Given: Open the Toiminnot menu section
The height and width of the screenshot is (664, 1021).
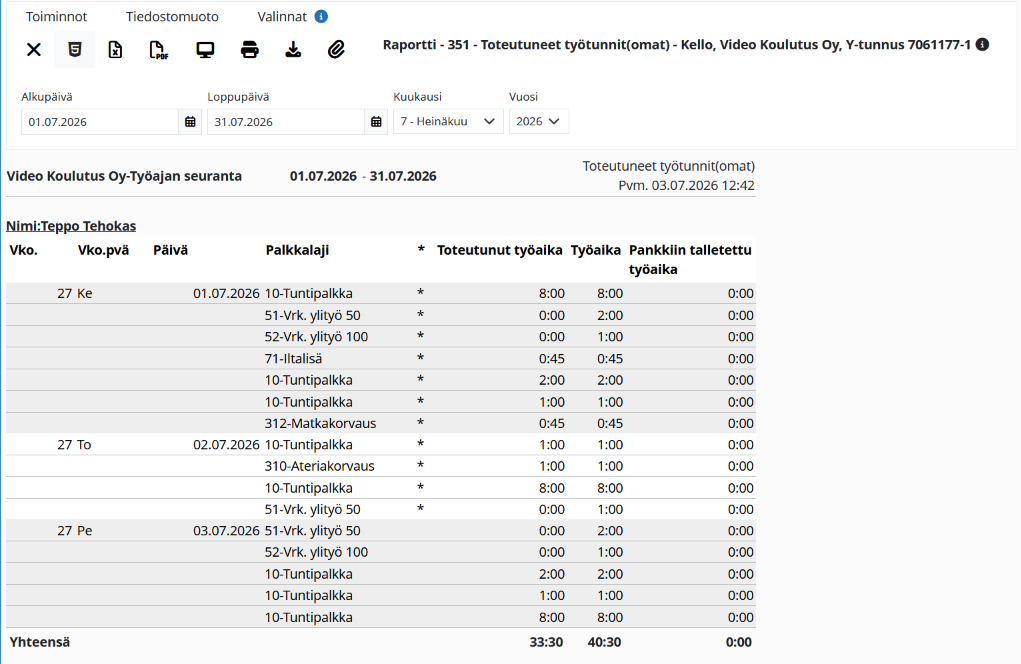Looking at the screenshot, I should click(57, 16).
